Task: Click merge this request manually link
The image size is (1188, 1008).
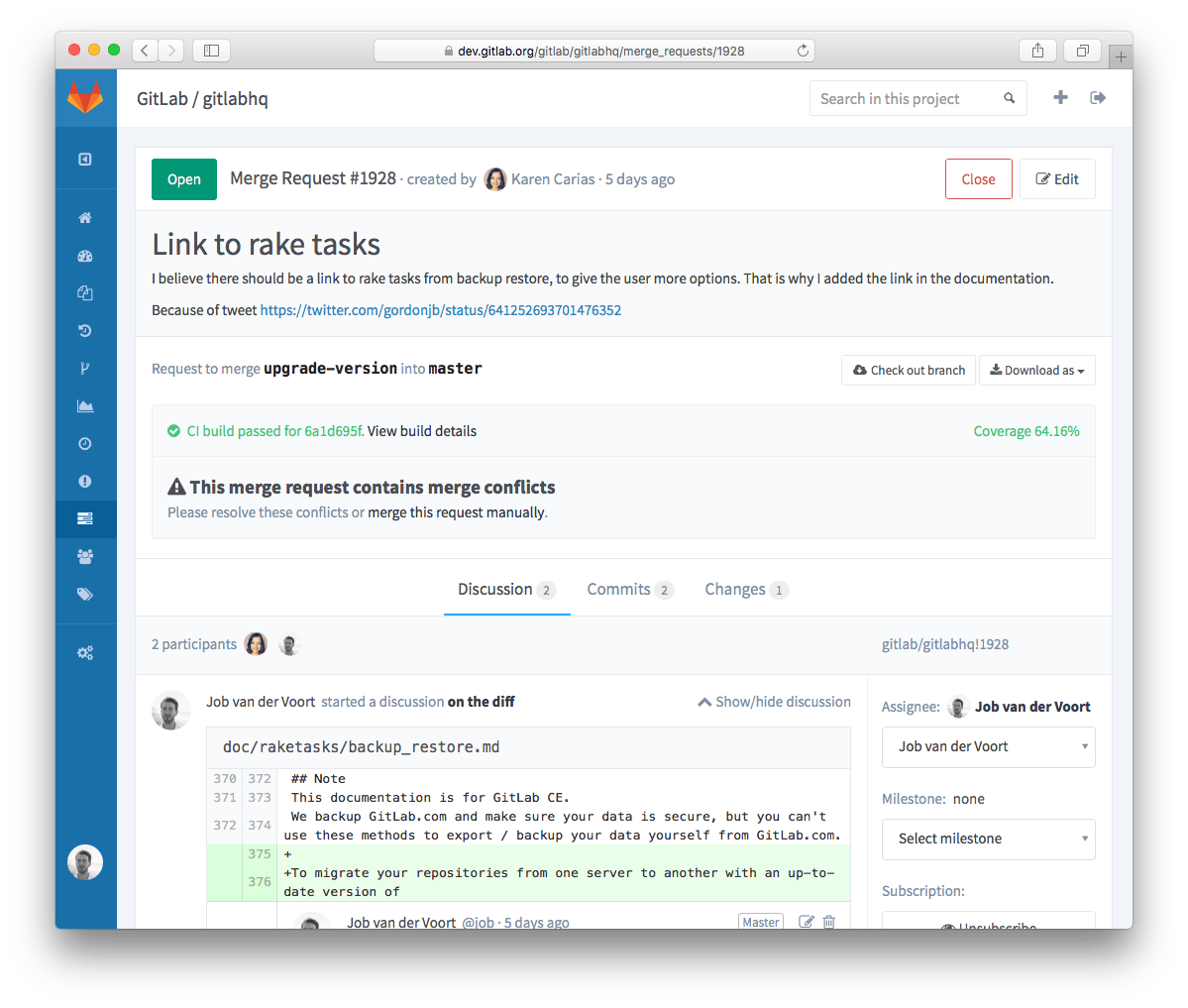Action: [x=456, y=512]
